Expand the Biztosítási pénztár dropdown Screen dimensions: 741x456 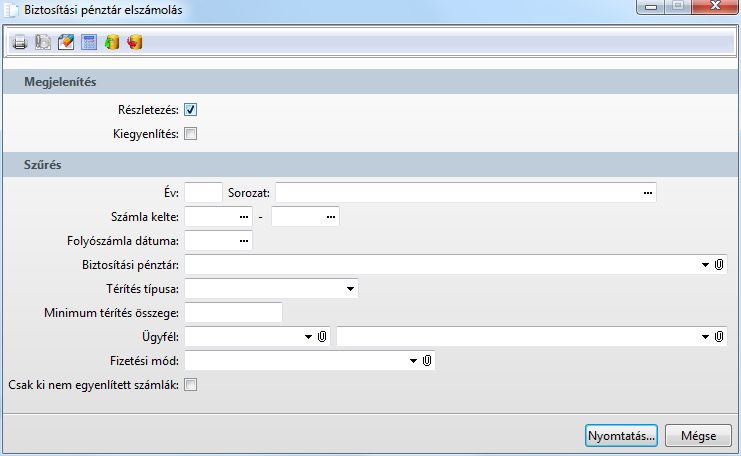point(705,265)
